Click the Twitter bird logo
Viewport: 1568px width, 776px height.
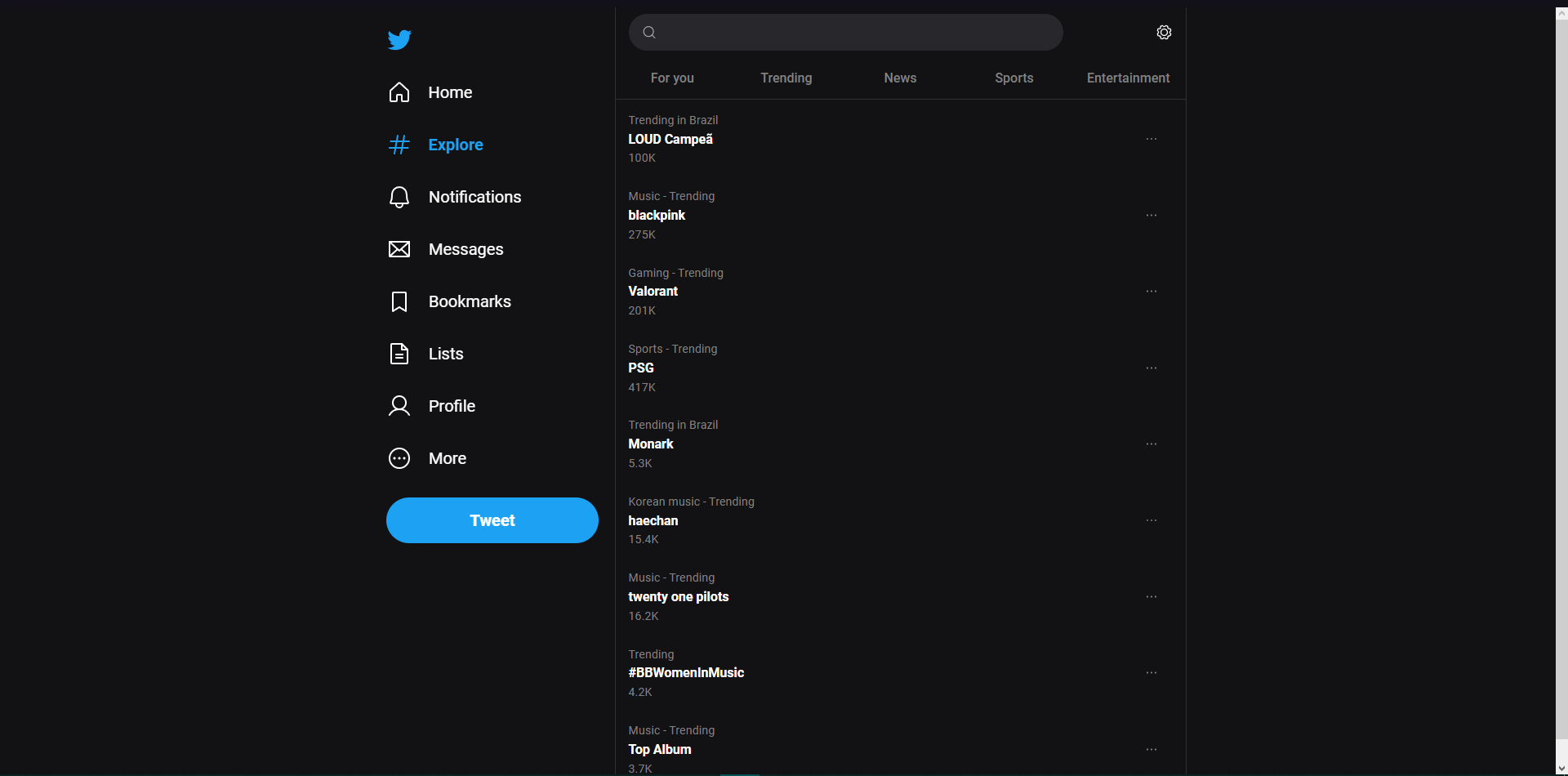tap(399, 39)
